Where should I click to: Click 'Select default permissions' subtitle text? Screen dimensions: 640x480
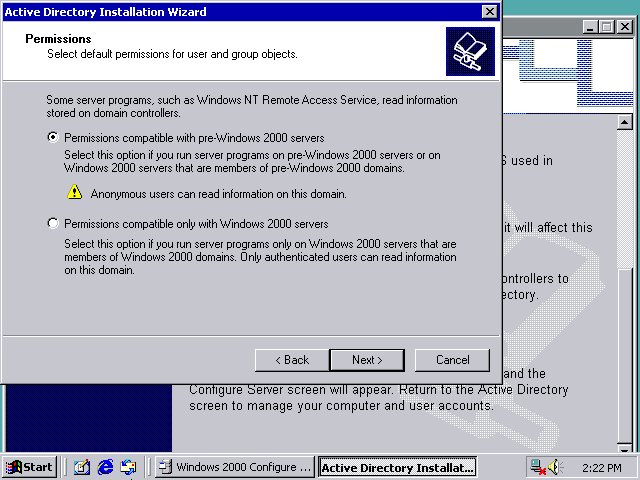pos(172,54)
